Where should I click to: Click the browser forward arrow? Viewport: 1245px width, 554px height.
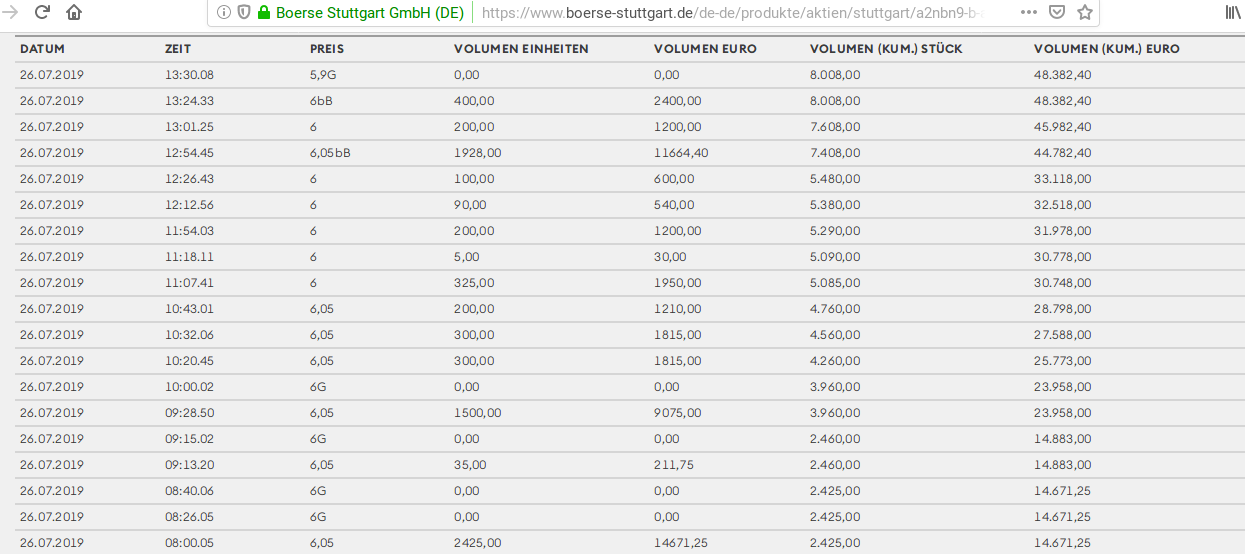10,13
